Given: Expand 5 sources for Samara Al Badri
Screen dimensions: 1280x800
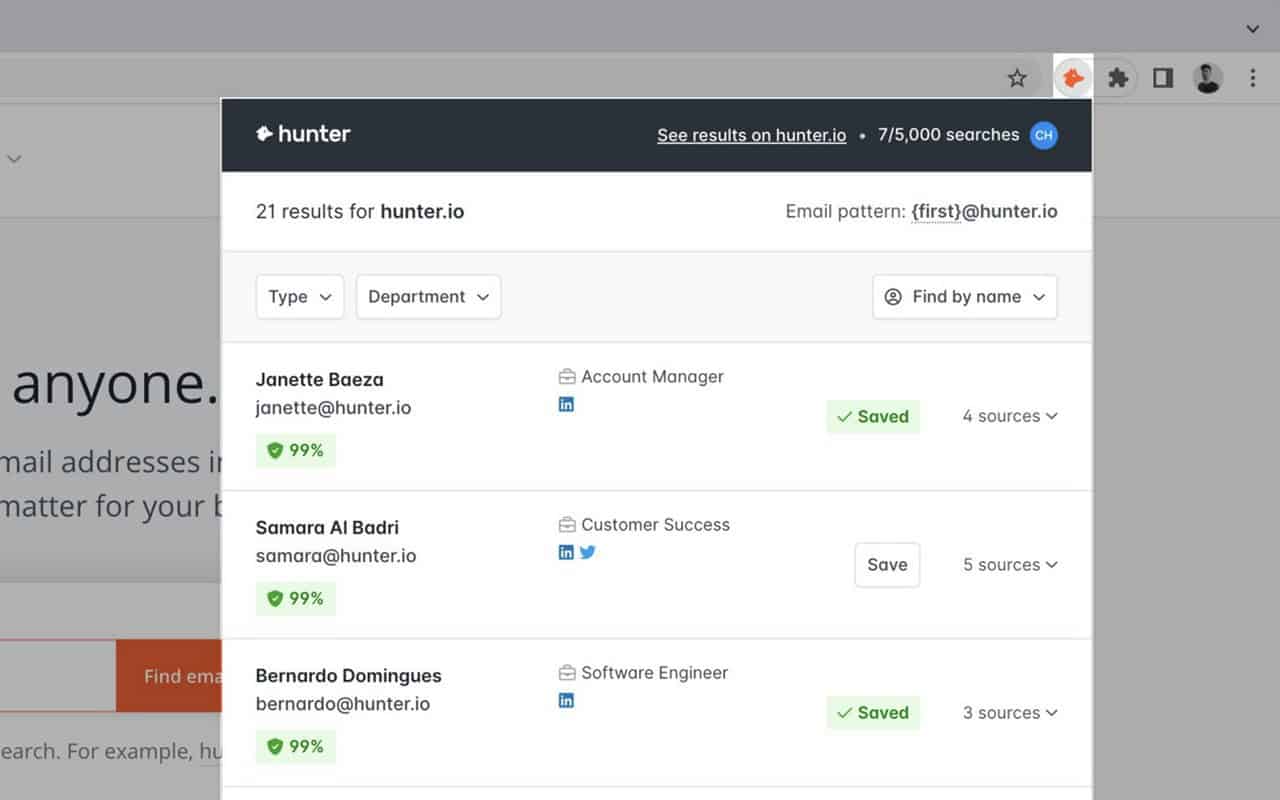Looking at the screenshot, I should (x=1009, y=564).
